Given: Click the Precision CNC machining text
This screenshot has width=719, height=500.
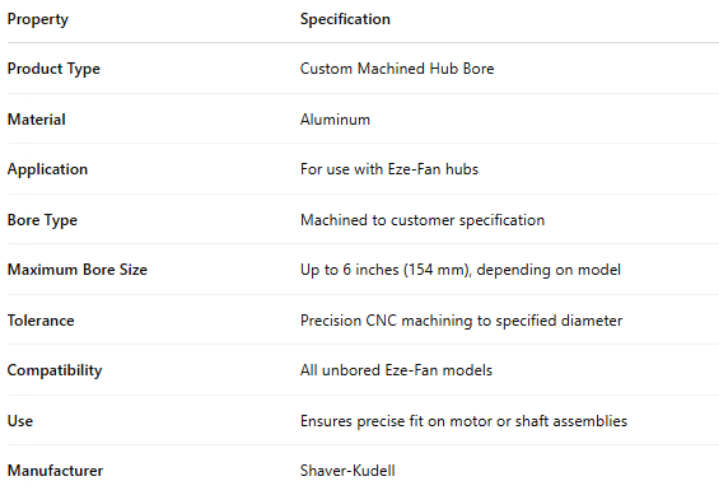Looking at the screenshot, I should 461,320.
